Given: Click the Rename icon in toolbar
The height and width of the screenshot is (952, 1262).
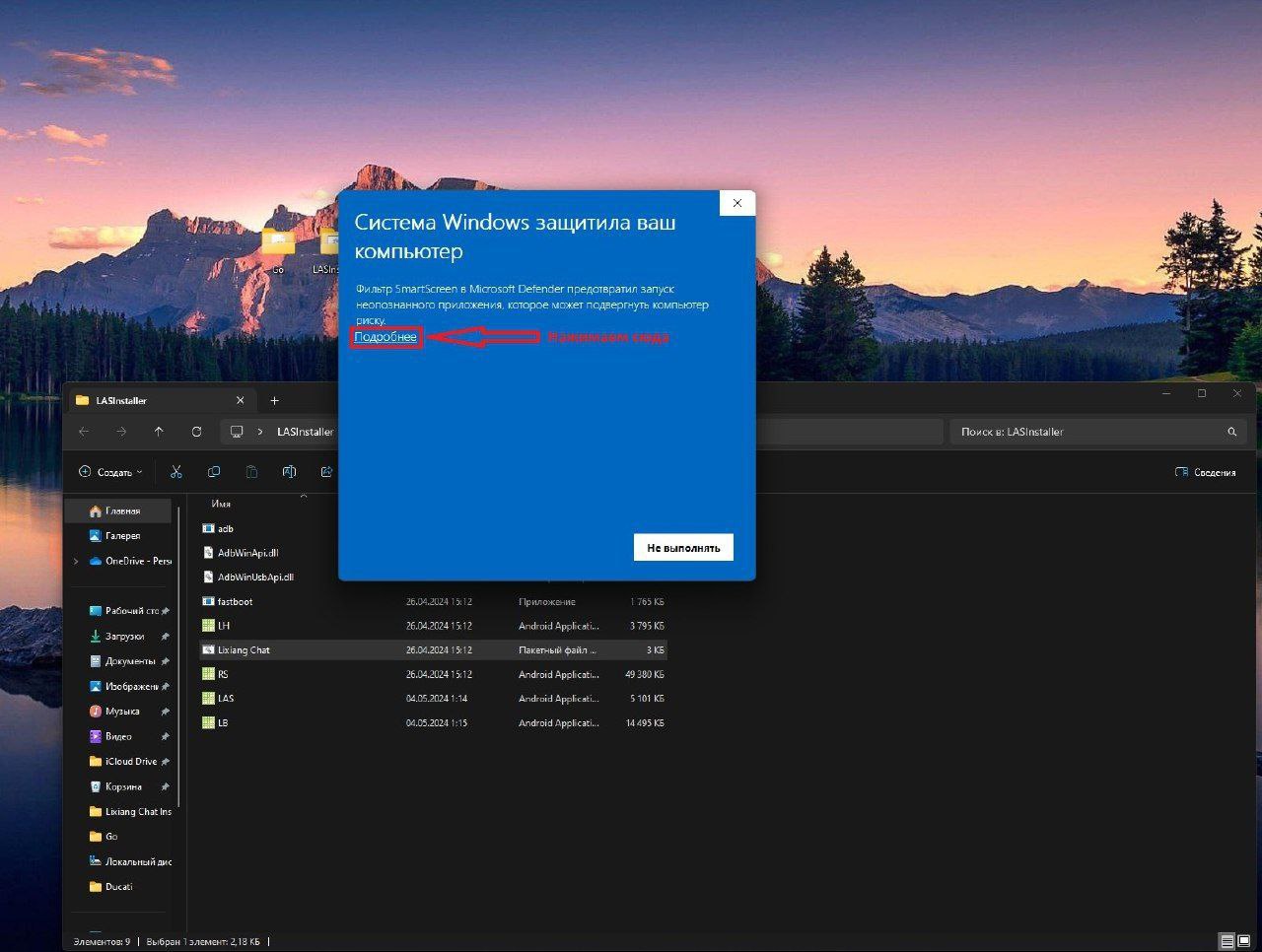Looking at the screenshot, I should pyautogui.click(x=289, y=472).
